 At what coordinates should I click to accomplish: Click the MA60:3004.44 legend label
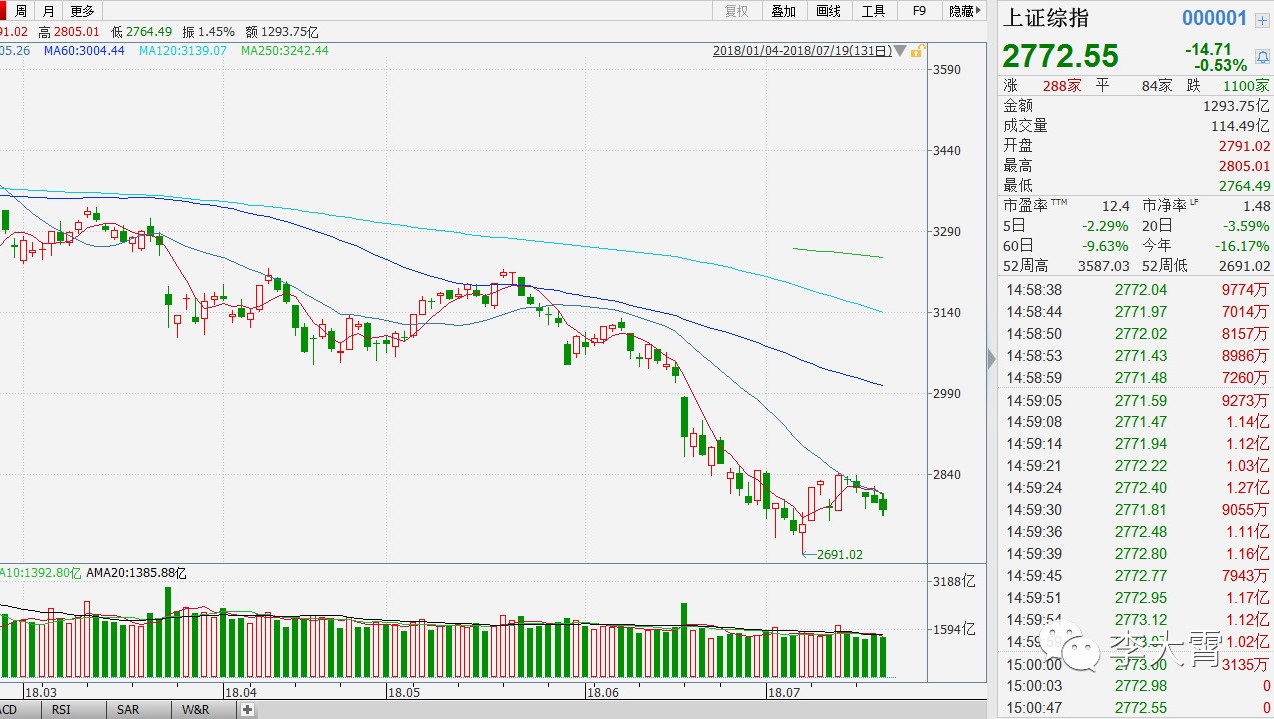click(x=84, y=50)
